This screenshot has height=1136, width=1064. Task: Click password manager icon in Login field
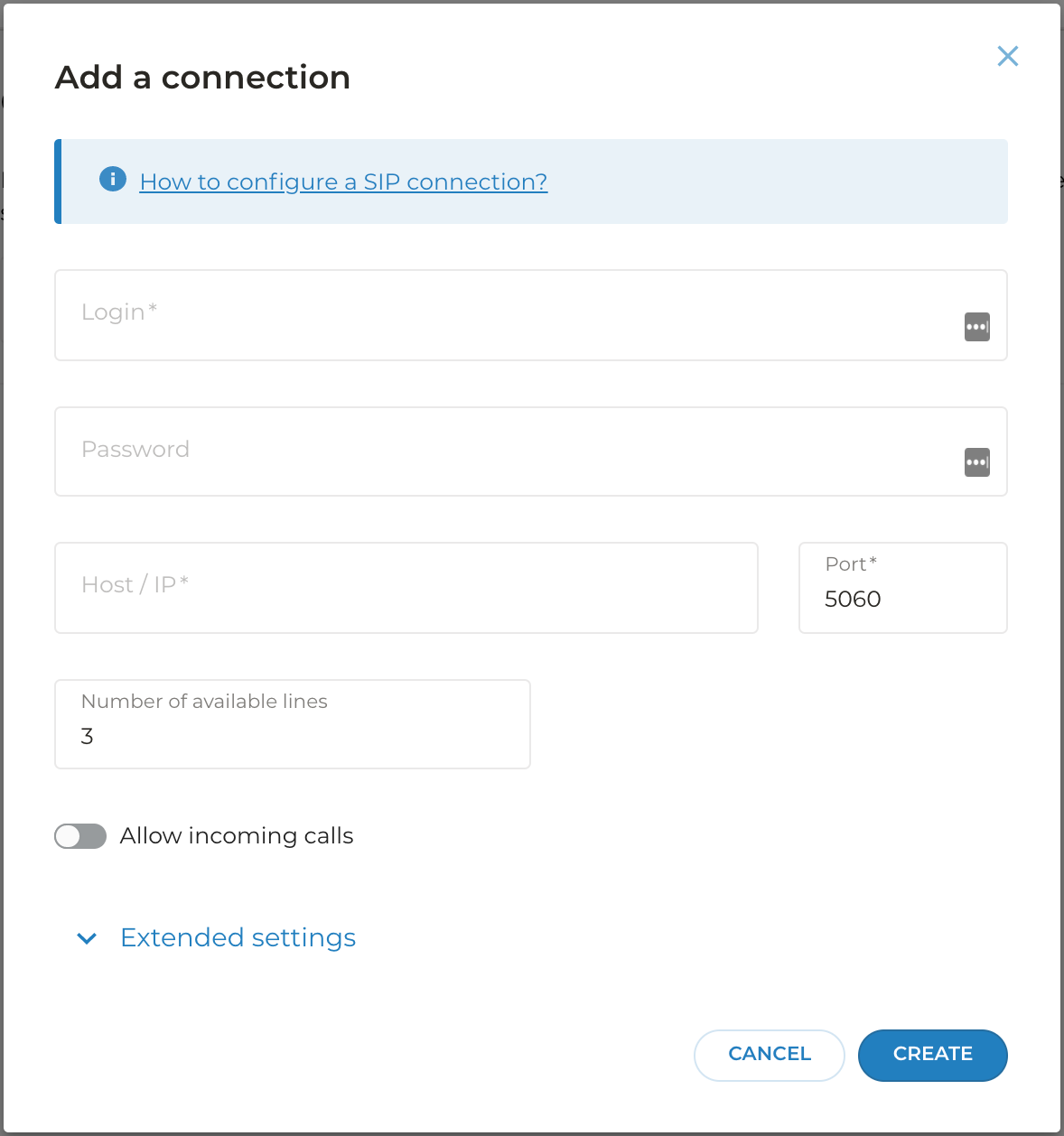click(x=976, y=326)
